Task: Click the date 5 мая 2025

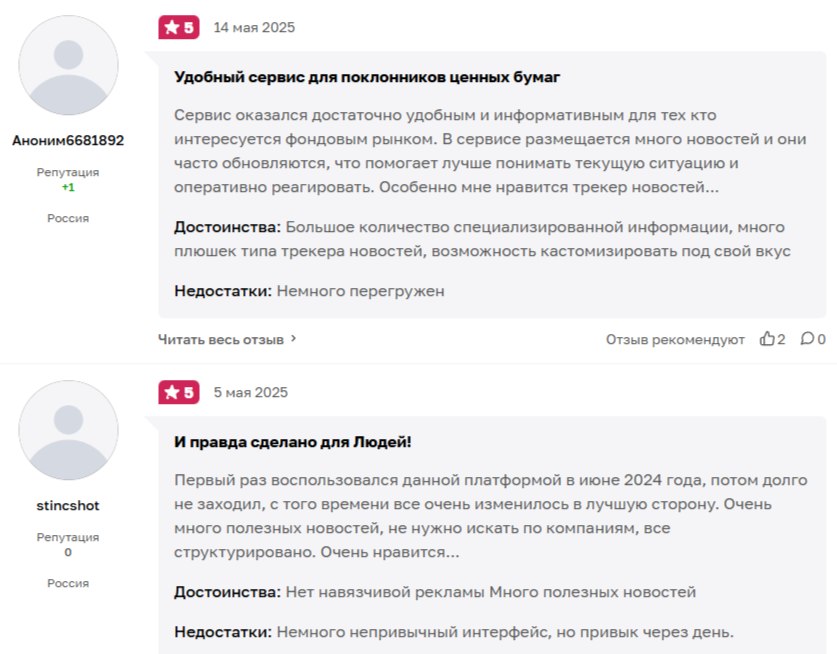Action: [250, 392]
